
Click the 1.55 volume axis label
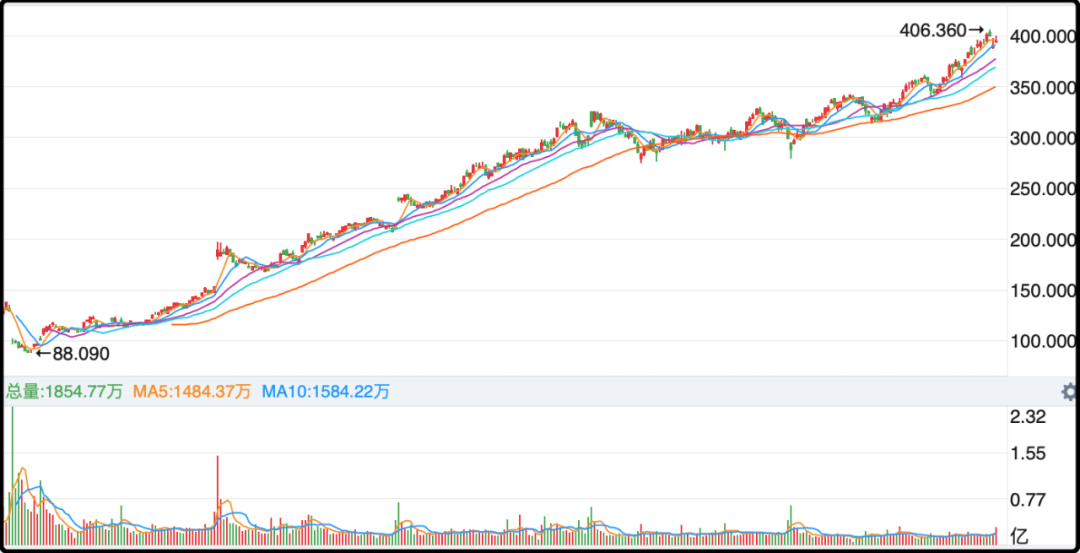[1027, 453]
